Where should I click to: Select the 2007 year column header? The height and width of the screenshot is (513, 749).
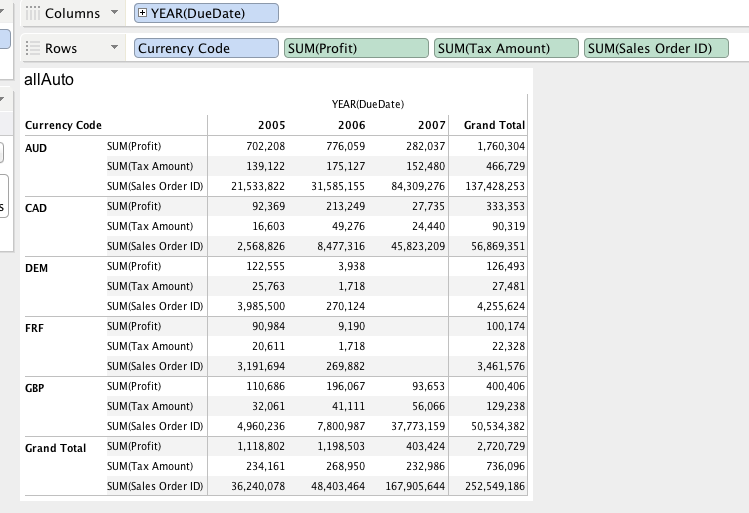(x=431, y=125)
